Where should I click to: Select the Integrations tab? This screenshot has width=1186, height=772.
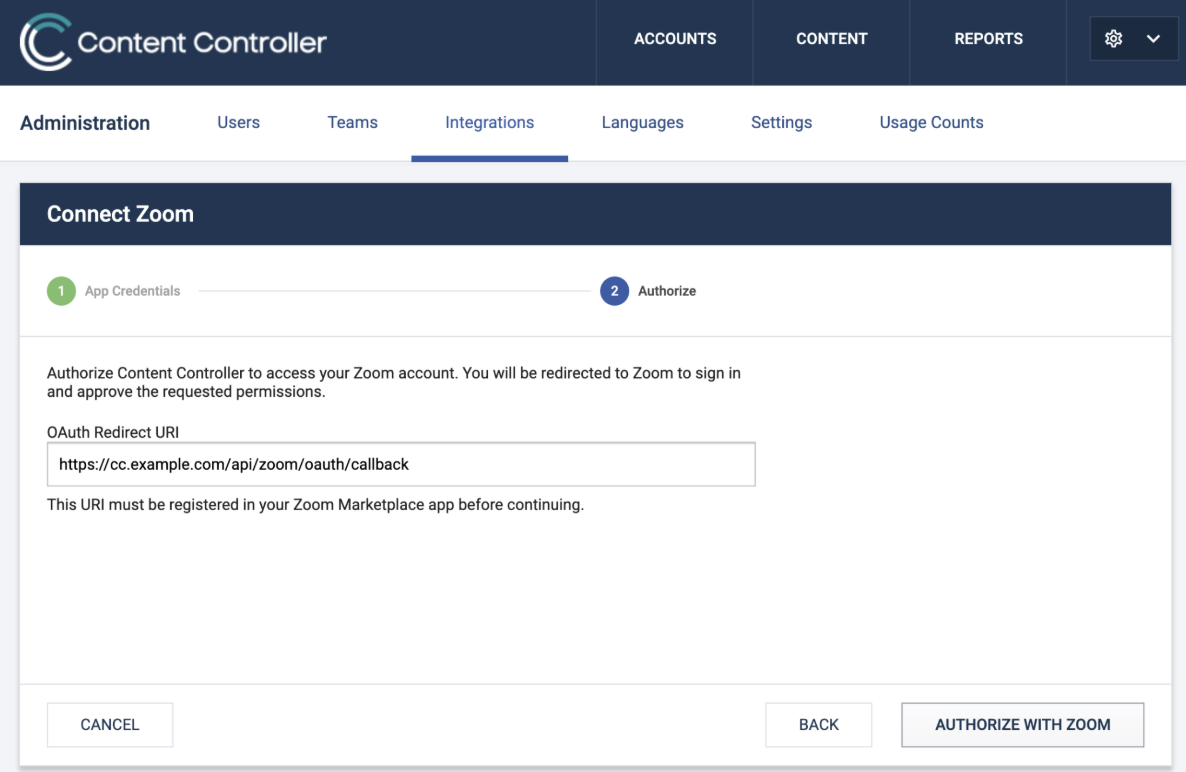[489, 122]
